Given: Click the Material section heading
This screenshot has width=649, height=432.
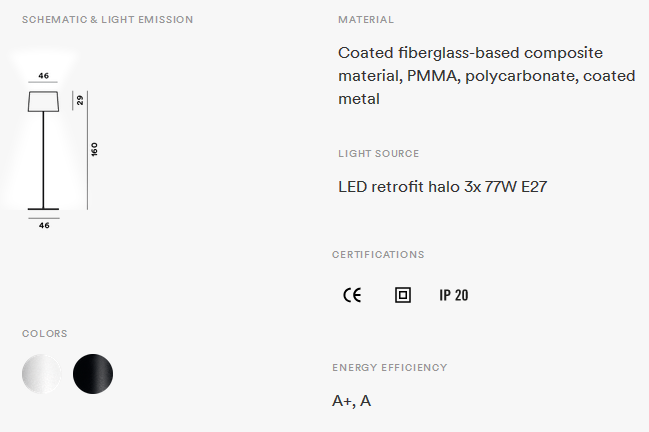Looking at the screenshot, I should coord(366,20).
